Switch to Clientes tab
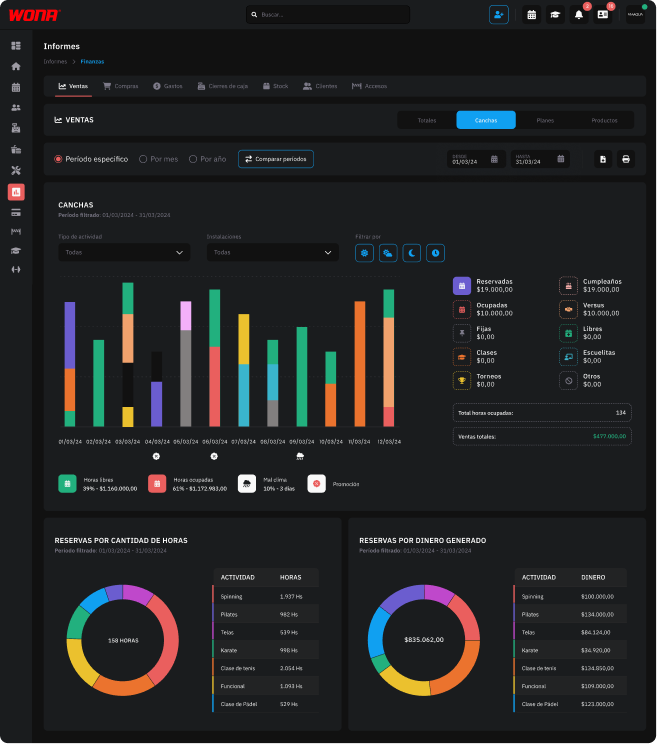The height and width of the screenshot is (744, 657). coord(320,86)
